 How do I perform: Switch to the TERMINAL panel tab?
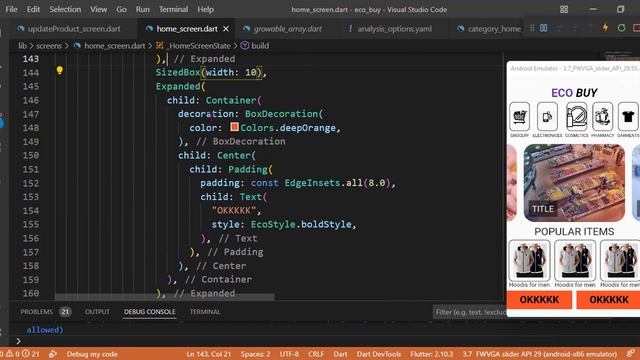click(205, 312)
